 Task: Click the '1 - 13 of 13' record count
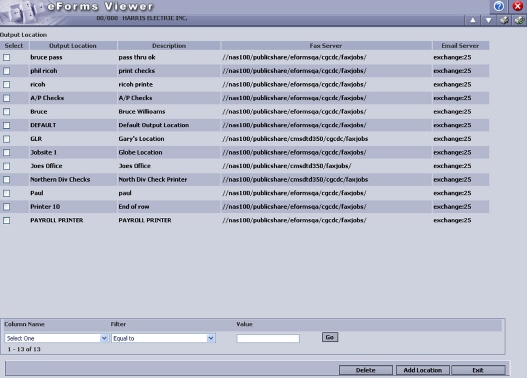tap(24, 349)
